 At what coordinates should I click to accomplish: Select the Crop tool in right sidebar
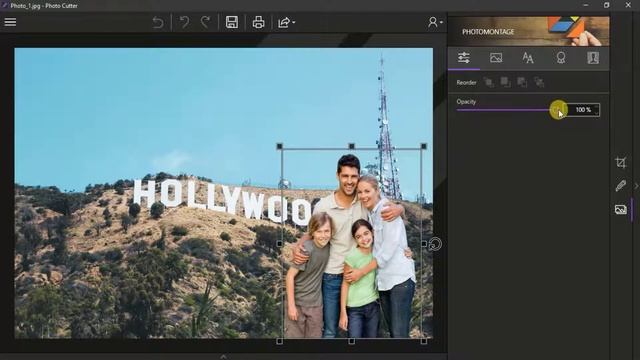(x=620, y=162)
